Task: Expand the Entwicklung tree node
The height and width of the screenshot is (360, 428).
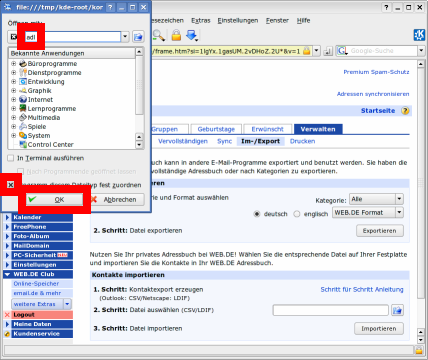Action: point(13,81)
